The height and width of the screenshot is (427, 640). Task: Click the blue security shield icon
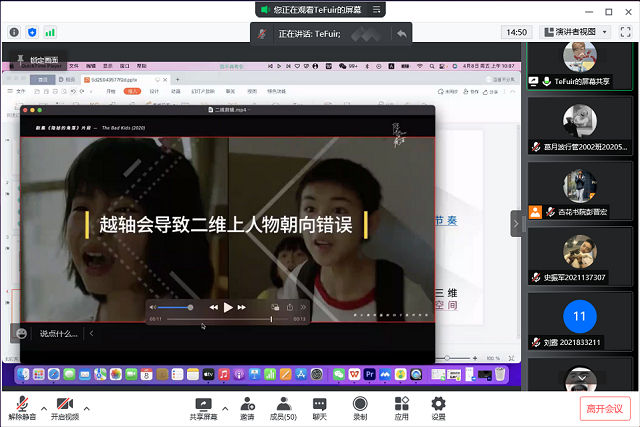click(32, 32)
